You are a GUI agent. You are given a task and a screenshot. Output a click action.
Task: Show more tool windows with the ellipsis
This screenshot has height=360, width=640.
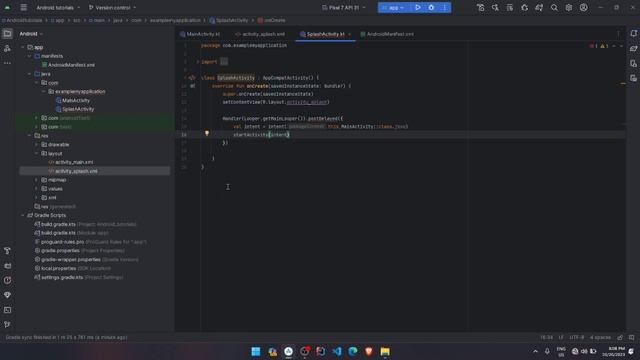coord(7,63)
